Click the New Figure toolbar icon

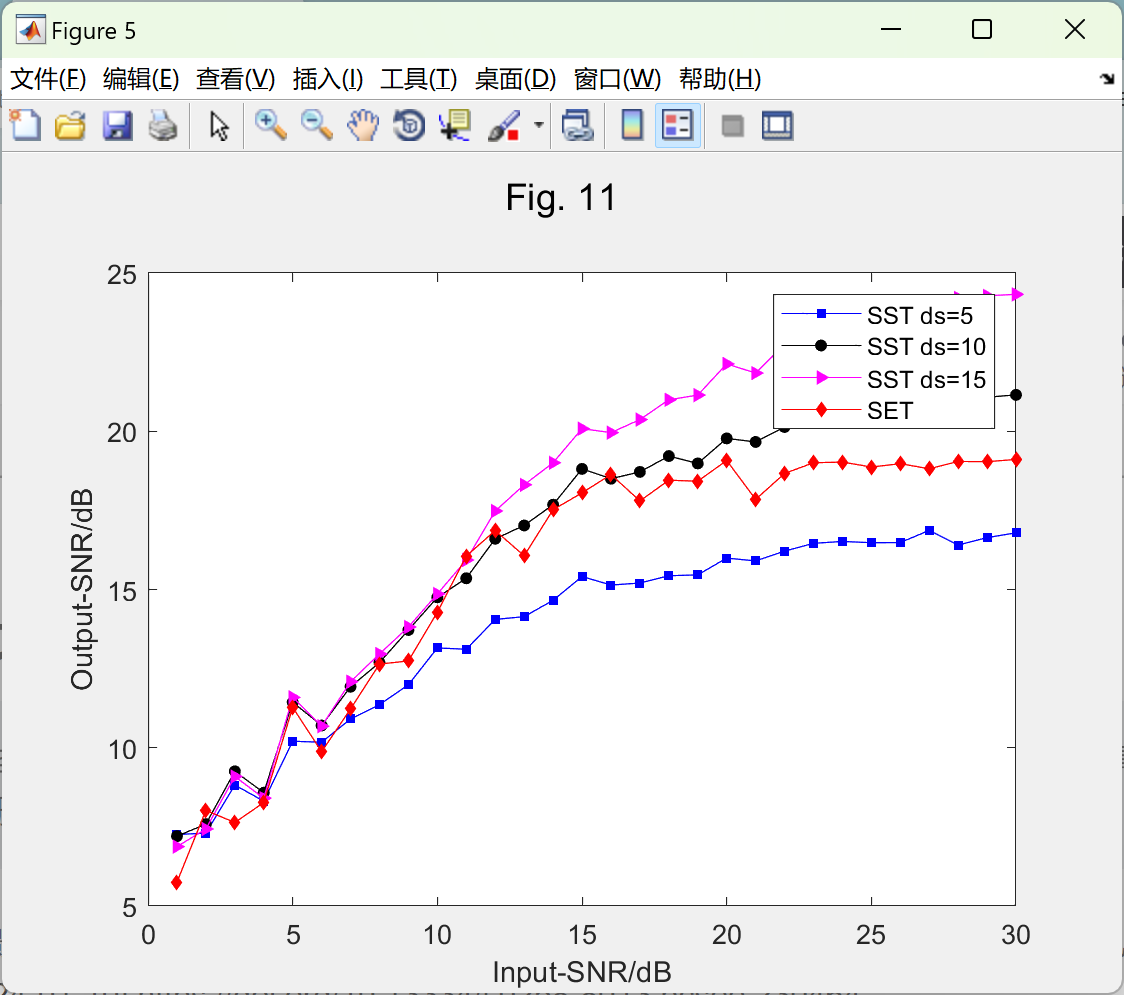[x=25, y=125]
